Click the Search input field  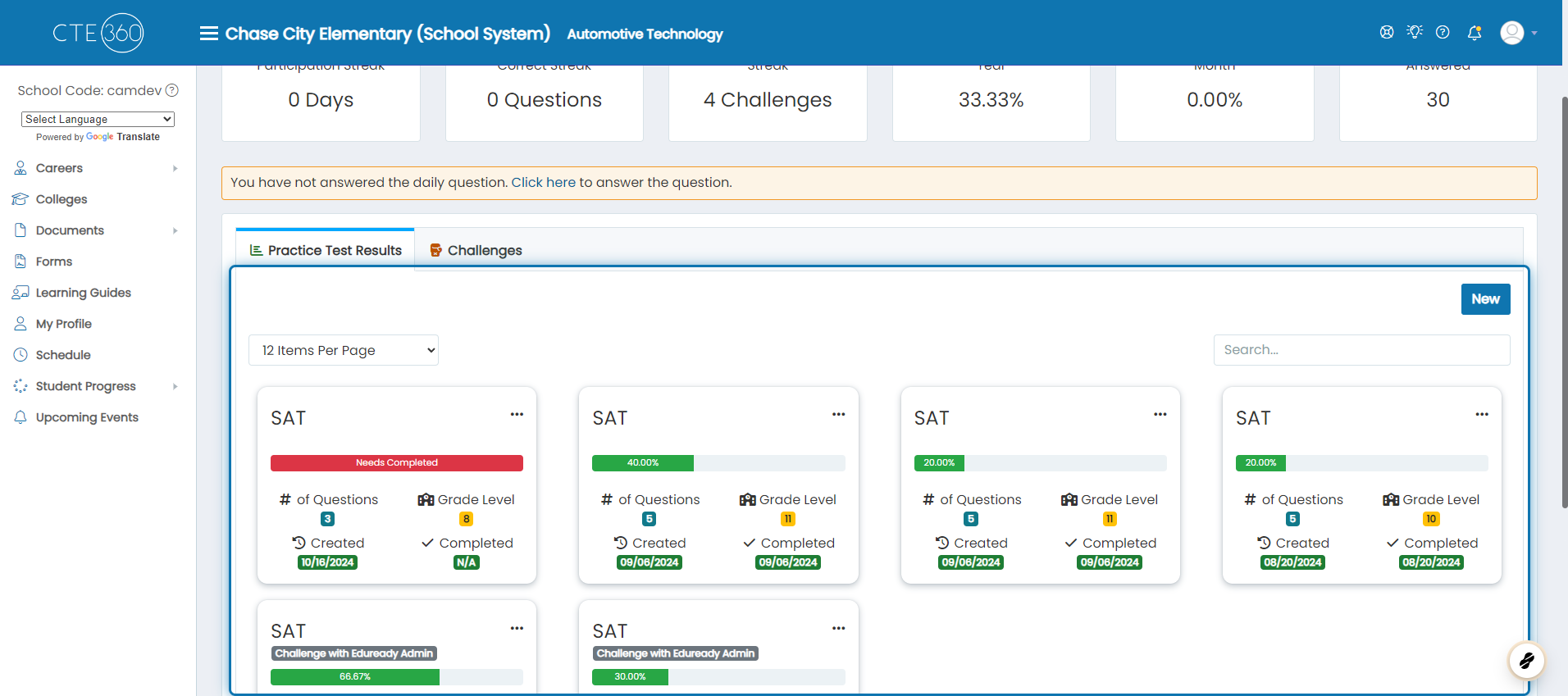(1361, 350)
